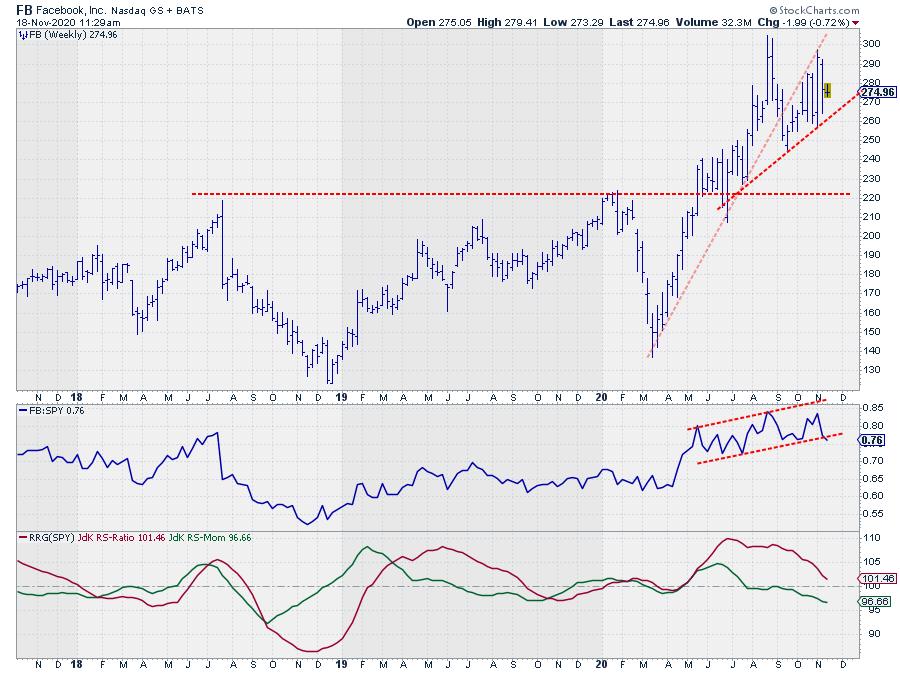This screenshot has height=673, width=900.
Task: Click the 96.66 RS-Mom value tag
Action: (876, 602)
